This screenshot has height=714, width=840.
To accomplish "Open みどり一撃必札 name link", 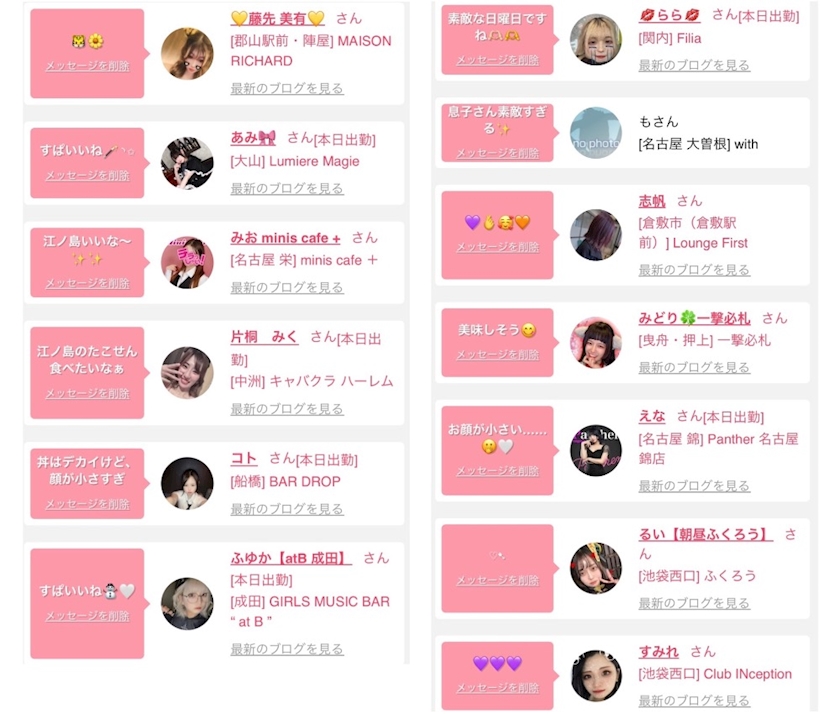I will [694, 319].
